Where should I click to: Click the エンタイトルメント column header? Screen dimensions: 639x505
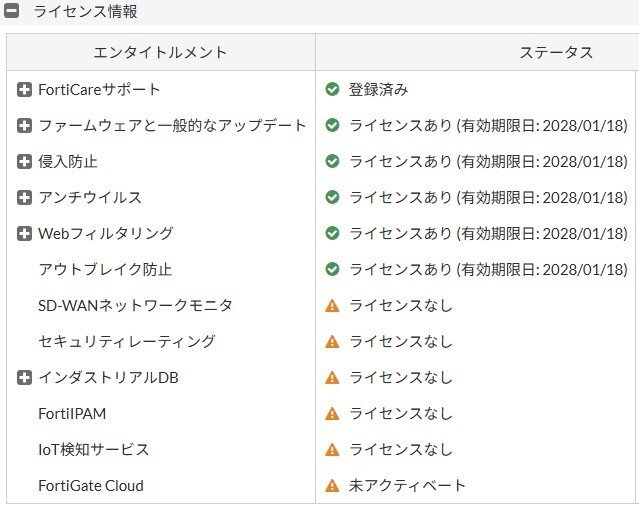pyautogui.click(x=160, y=53)
